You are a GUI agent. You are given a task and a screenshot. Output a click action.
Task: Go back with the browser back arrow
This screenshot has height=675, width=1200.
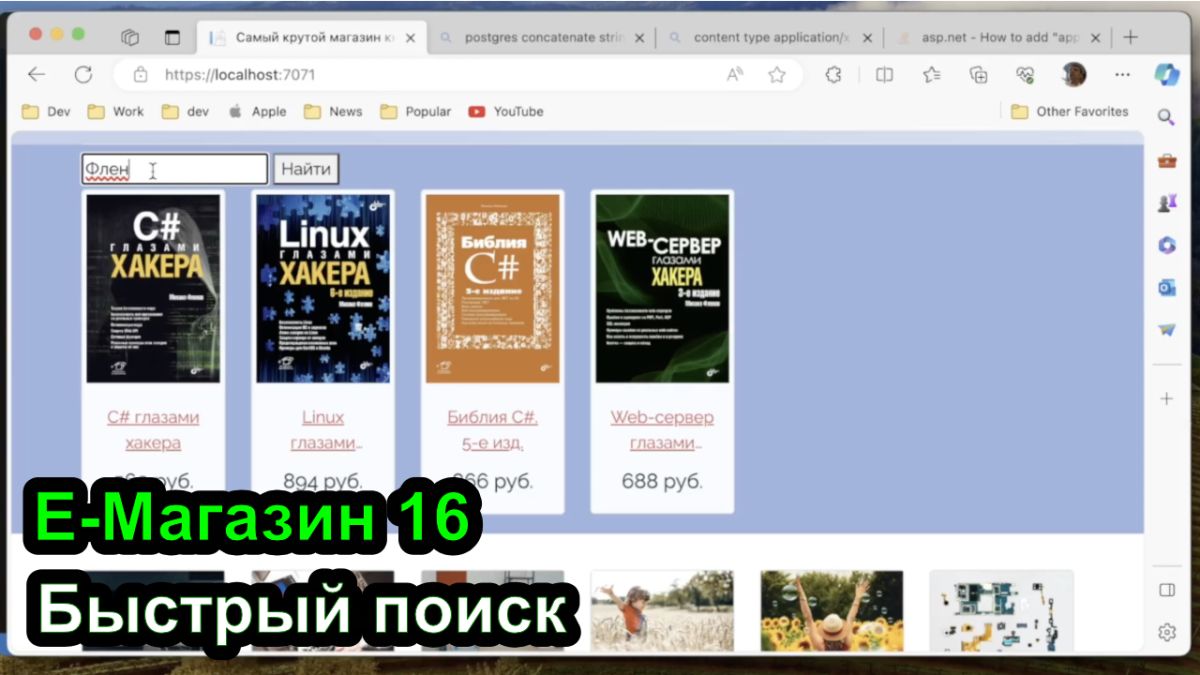pyautogui.click(x=37, y=74)
